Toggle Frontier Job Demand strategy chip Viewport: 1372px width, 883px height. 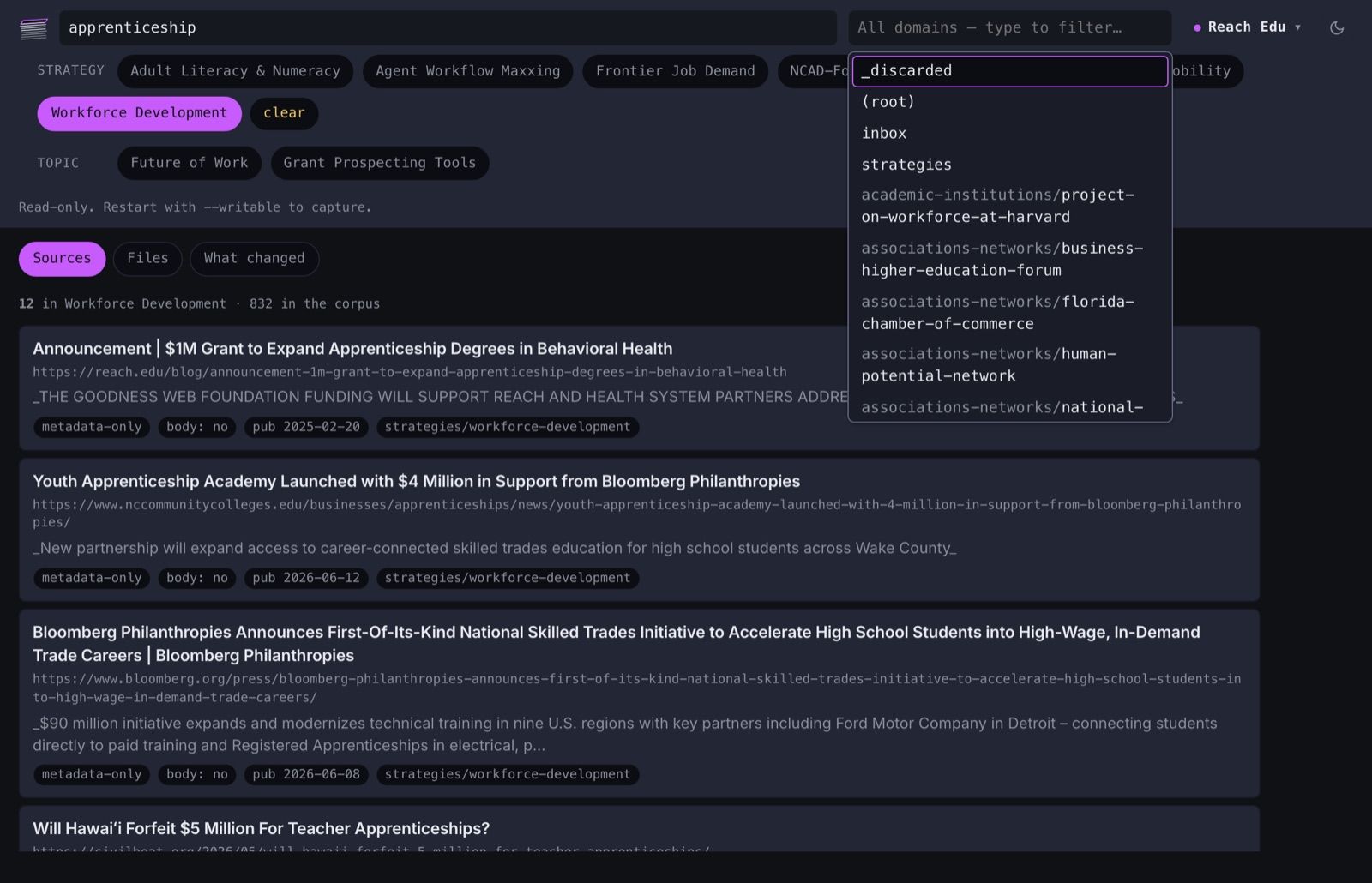click(675, 71)
